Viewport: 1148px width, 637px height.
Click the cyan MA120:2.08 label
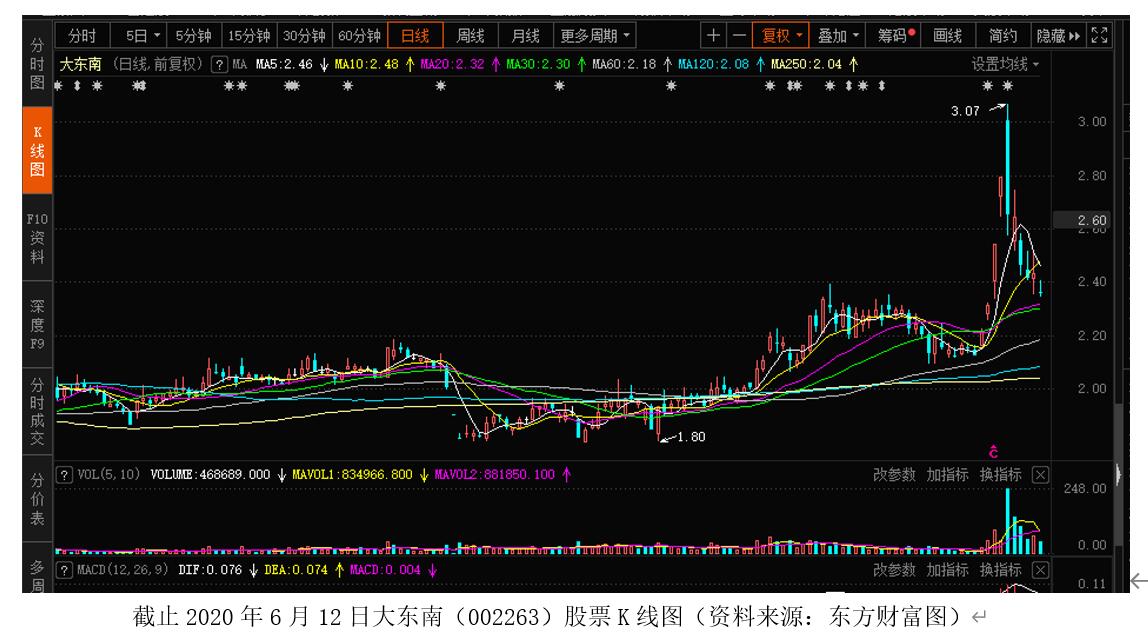point(713,64)
